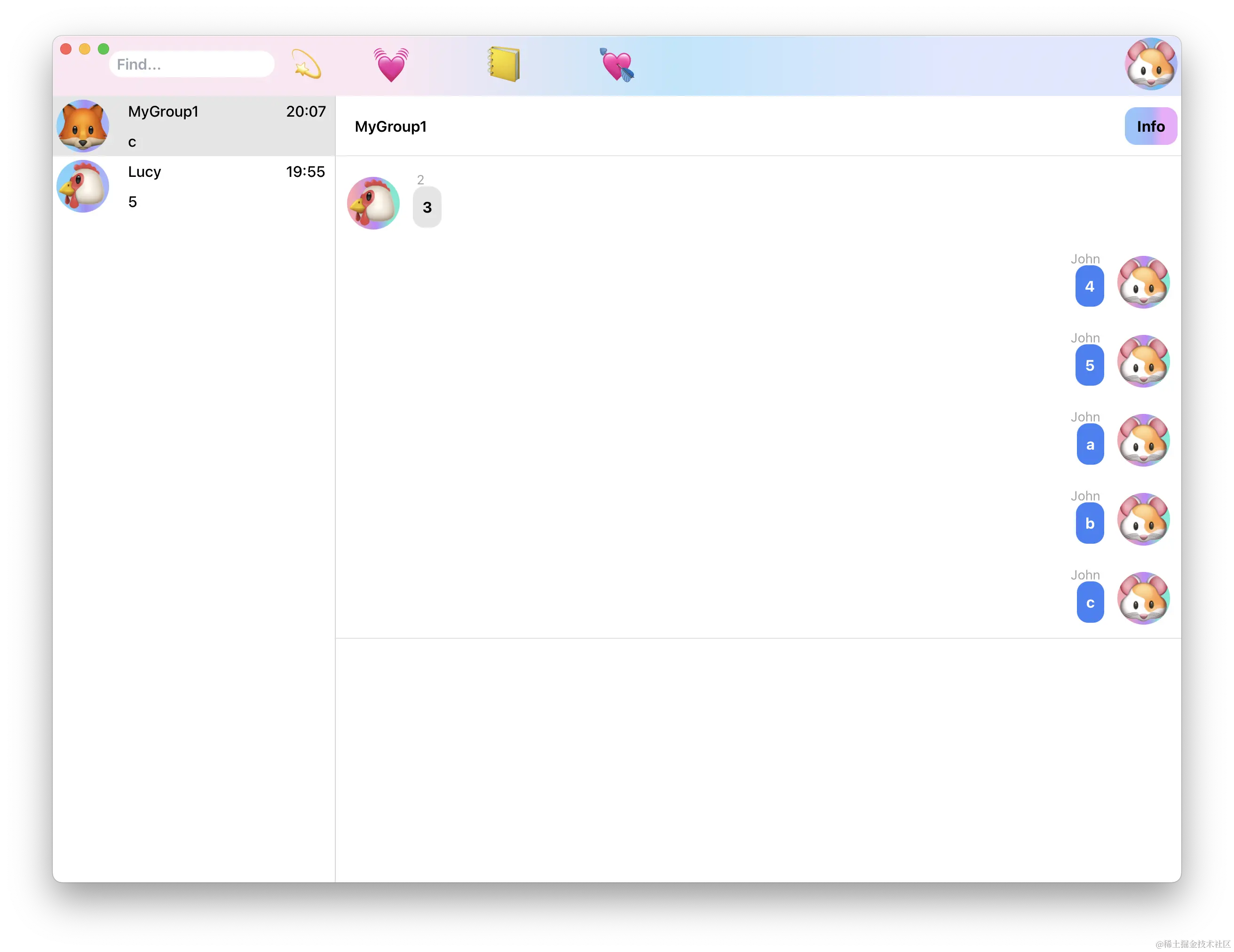
Task: Click the blue message bubble '5'
Action: click(x=1090, y=365)
